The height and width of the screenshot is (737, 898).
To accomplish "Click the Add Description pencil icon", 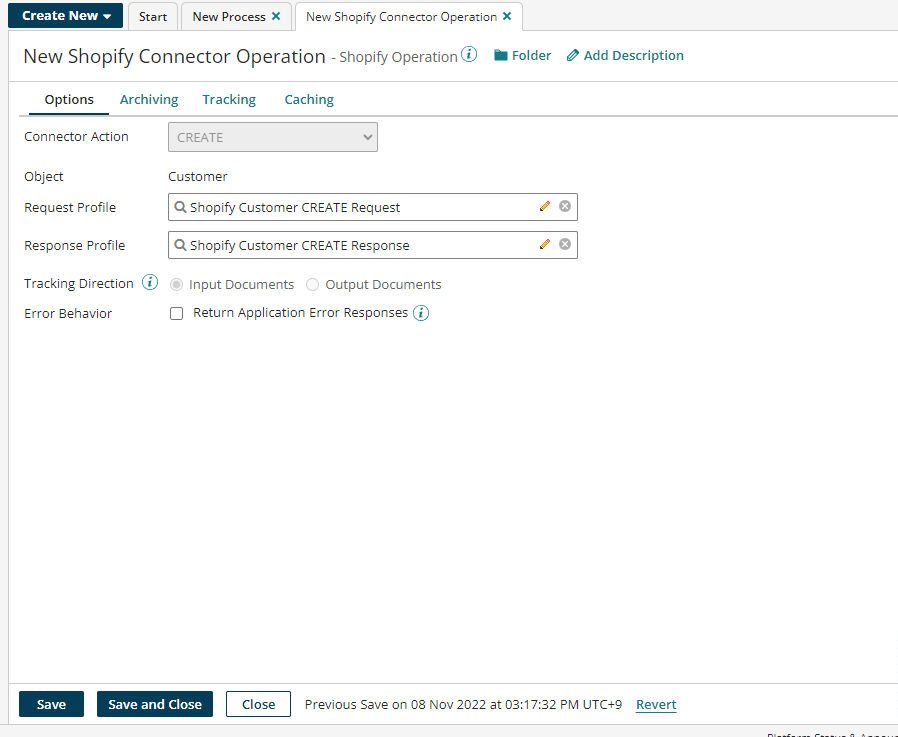I will (572, 56).
